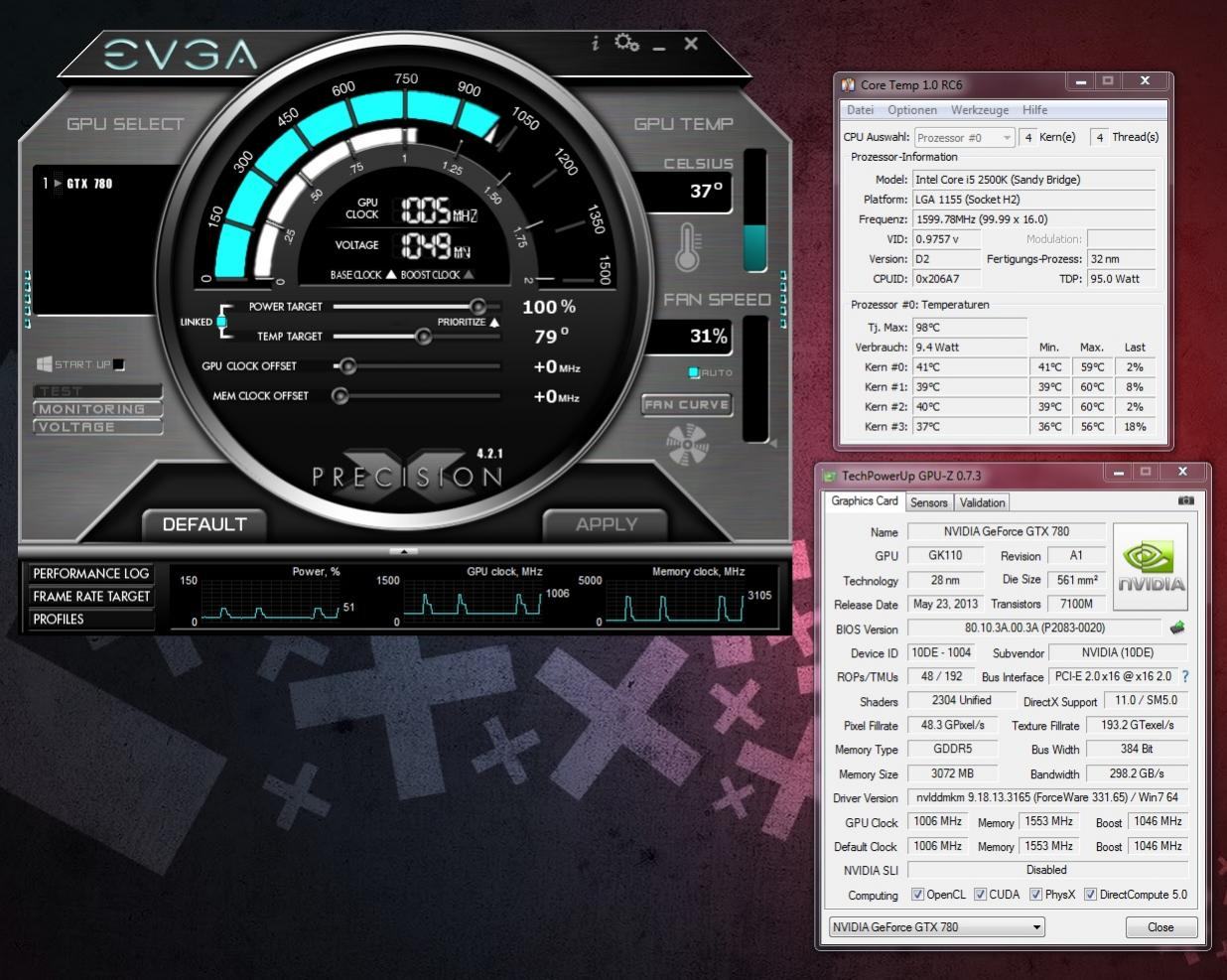This screenshot has height=980, width=1227.
Task: Click the Mem Clock Offset slider handle
Action: [340, 396]
